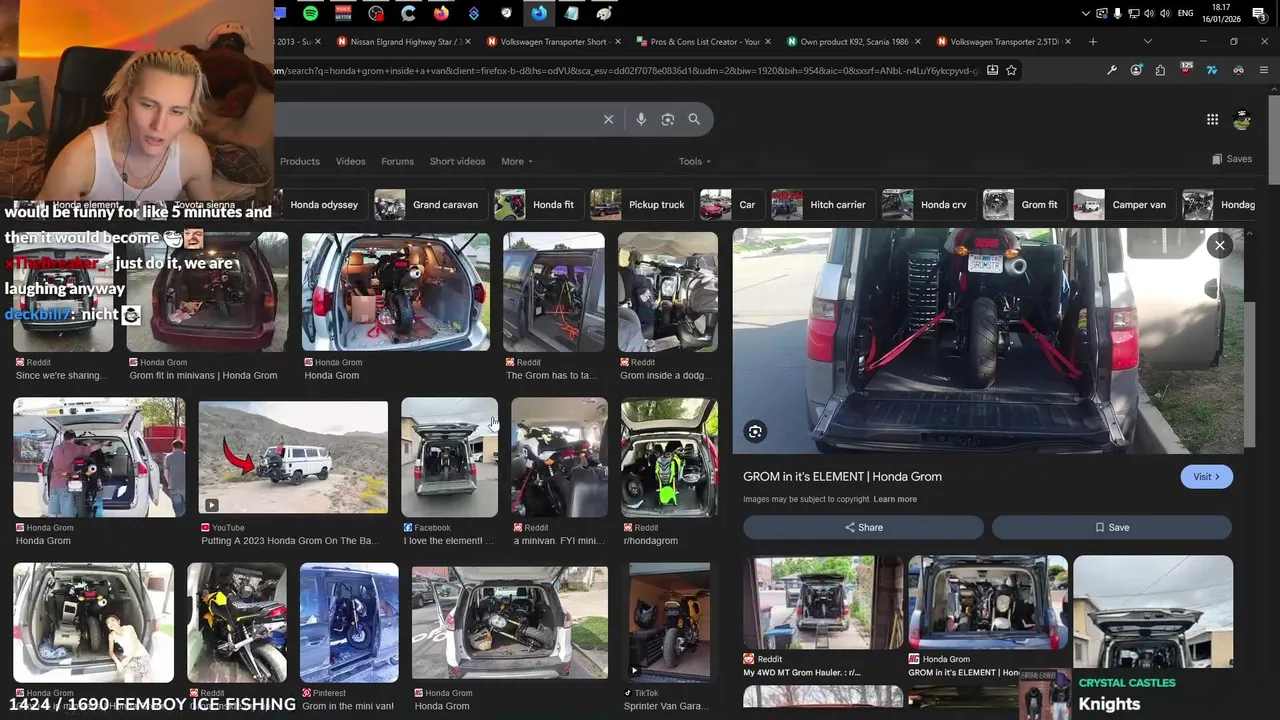Click the browser address bar URL
This screenshot has width=1280, height=720.
tap(625, 70)
